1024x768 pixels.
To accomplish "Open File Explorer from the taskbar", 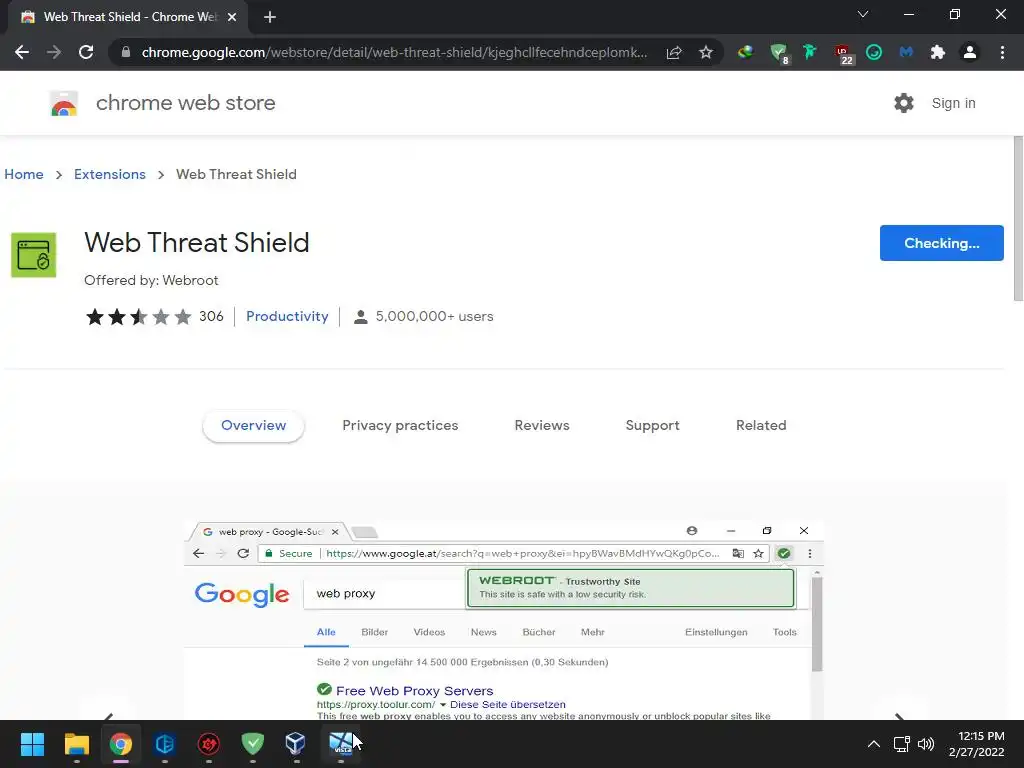I will [76, 744].
